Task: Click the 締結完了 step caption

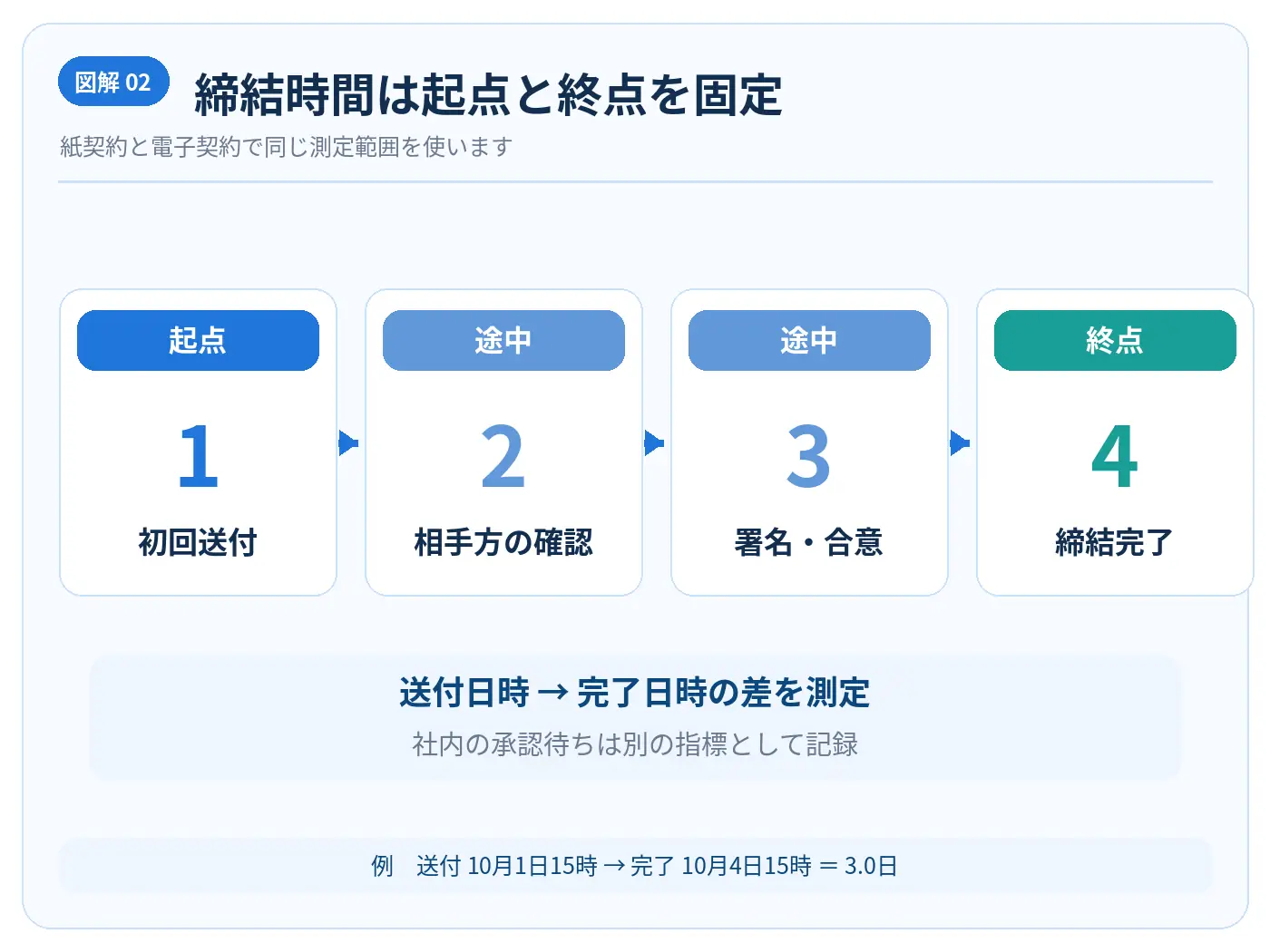Action: pyautogui.click(x=1115, y=542)
